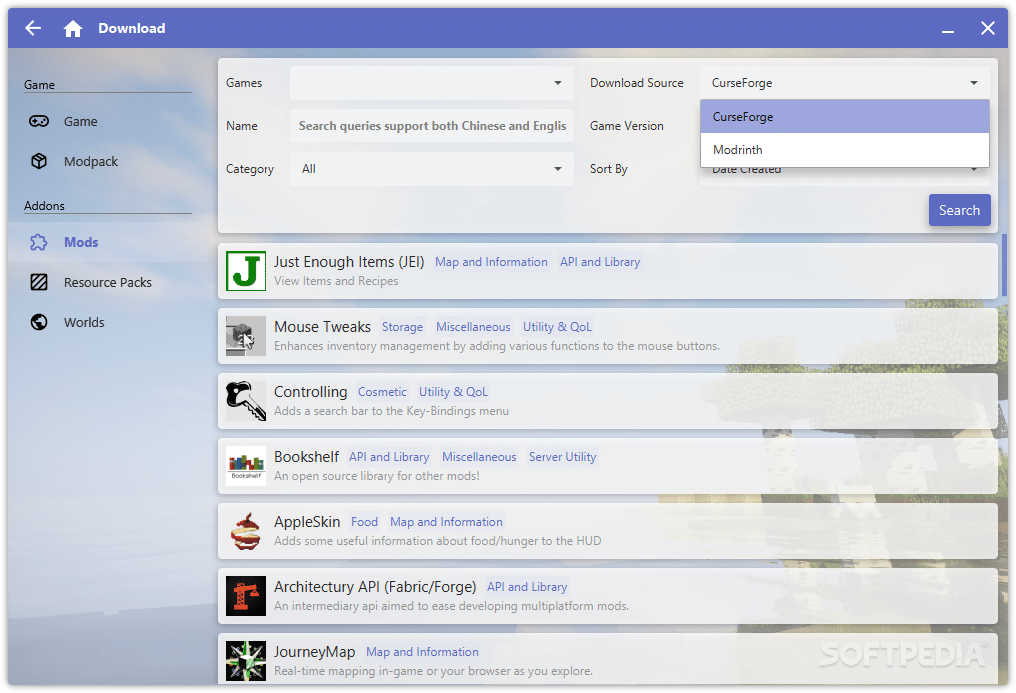Screen dimensions: 1016x693
Task: Select Modrinth as download source
Action: coord(844,150)
